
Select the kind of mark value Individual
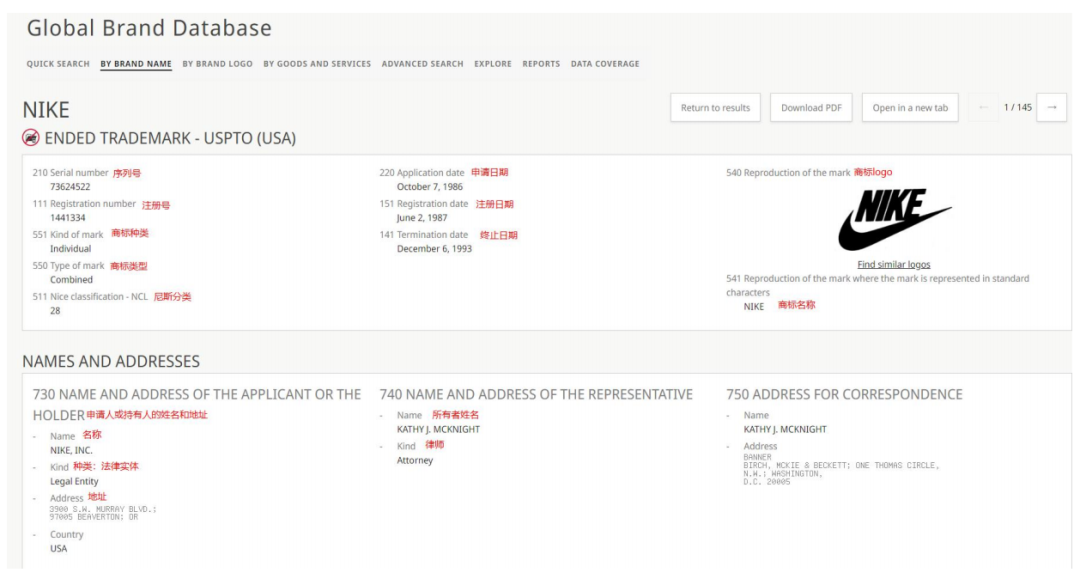click(x=70, y=249)
